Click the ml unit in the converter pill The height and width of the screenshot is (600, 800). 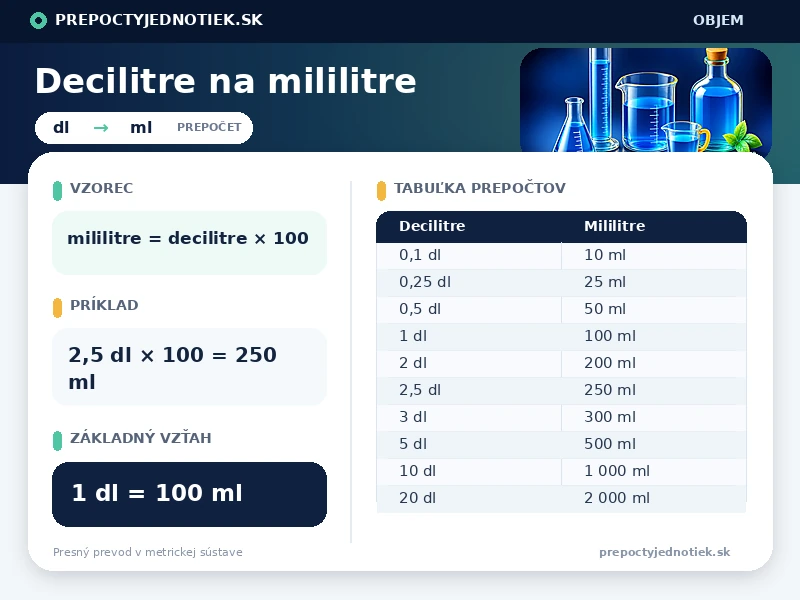pos(141,128)
